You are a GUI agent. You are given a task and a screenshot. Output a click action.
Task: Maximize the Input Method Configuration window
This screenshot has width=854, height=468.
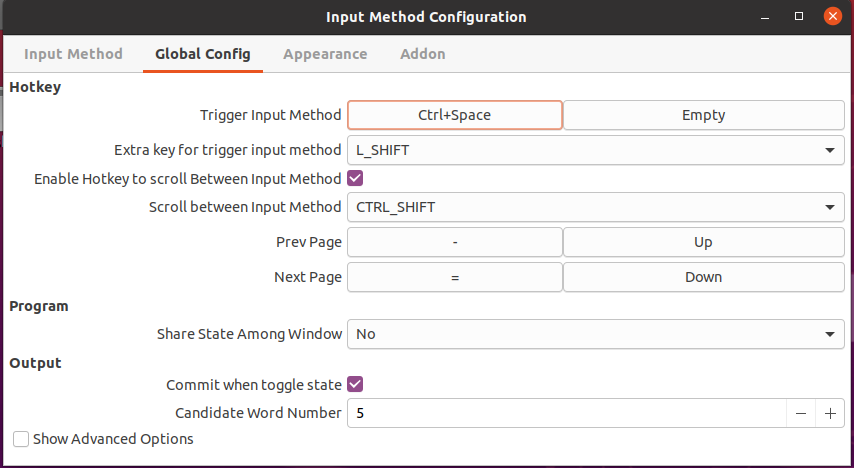tap(799, 17)
